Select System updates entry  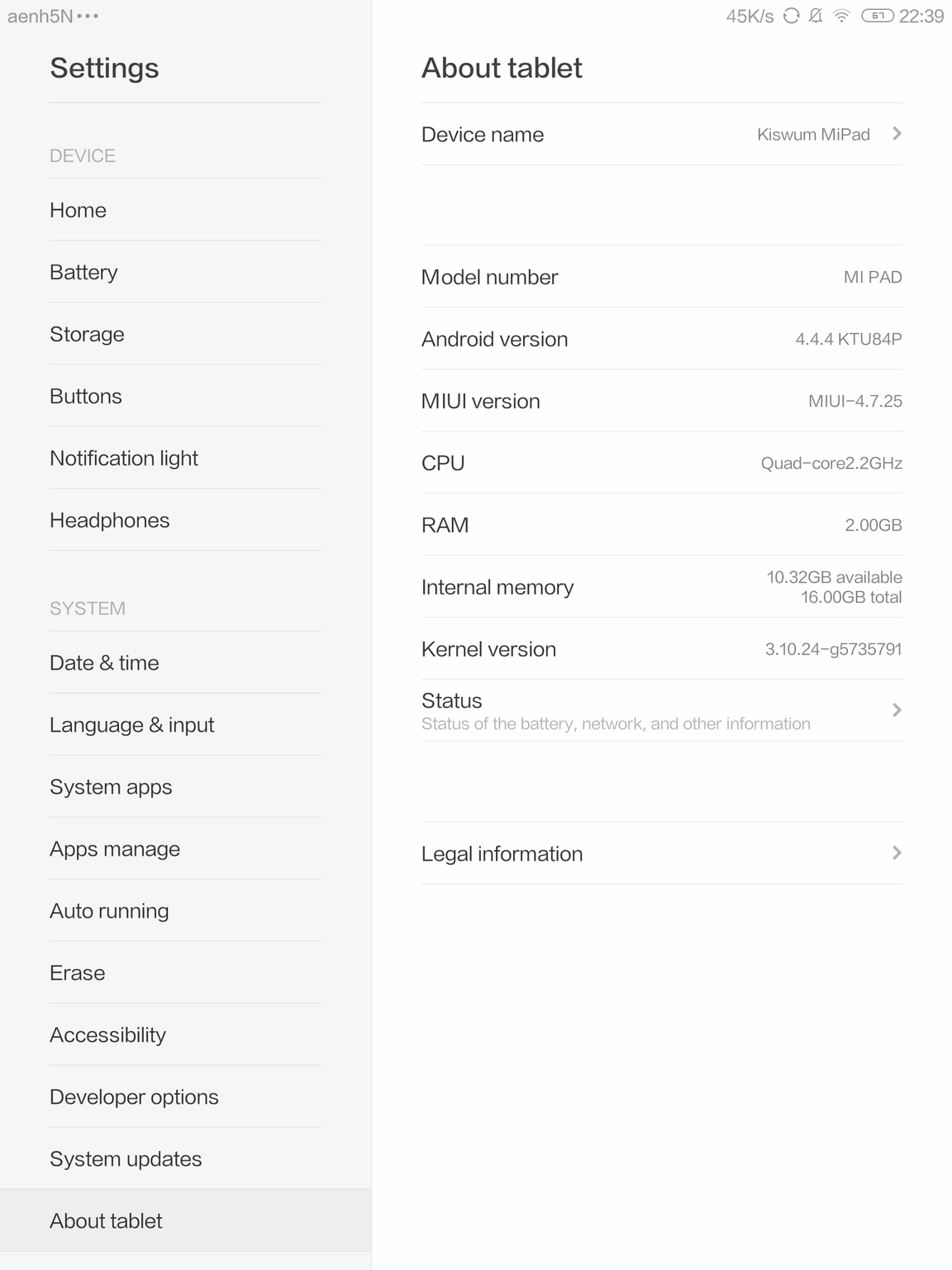pyautogui.click(x=126, y=1159)
